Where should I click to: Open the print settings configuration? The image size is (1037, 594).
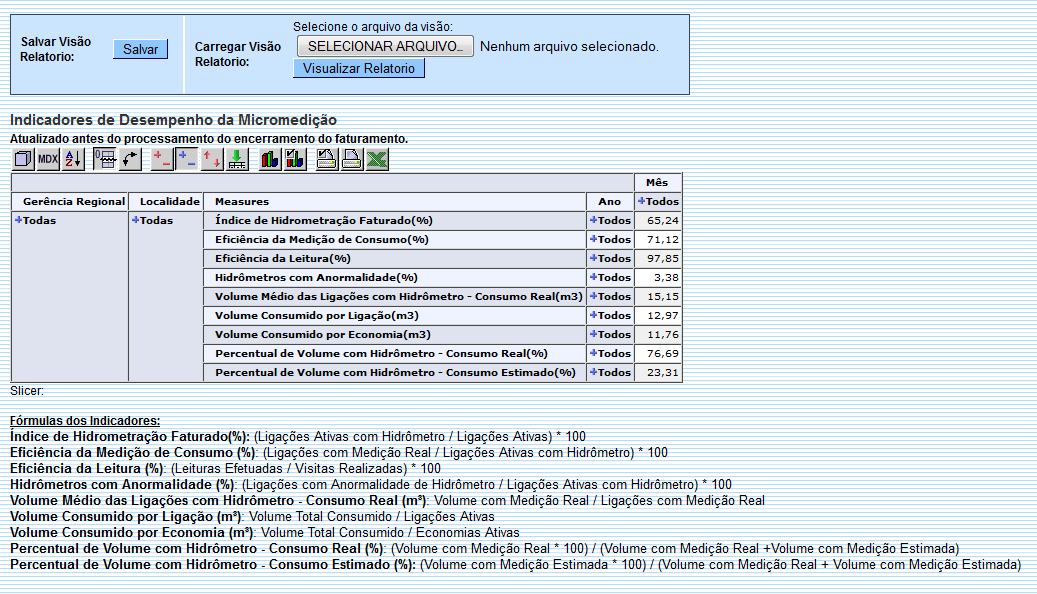point(327,158)
